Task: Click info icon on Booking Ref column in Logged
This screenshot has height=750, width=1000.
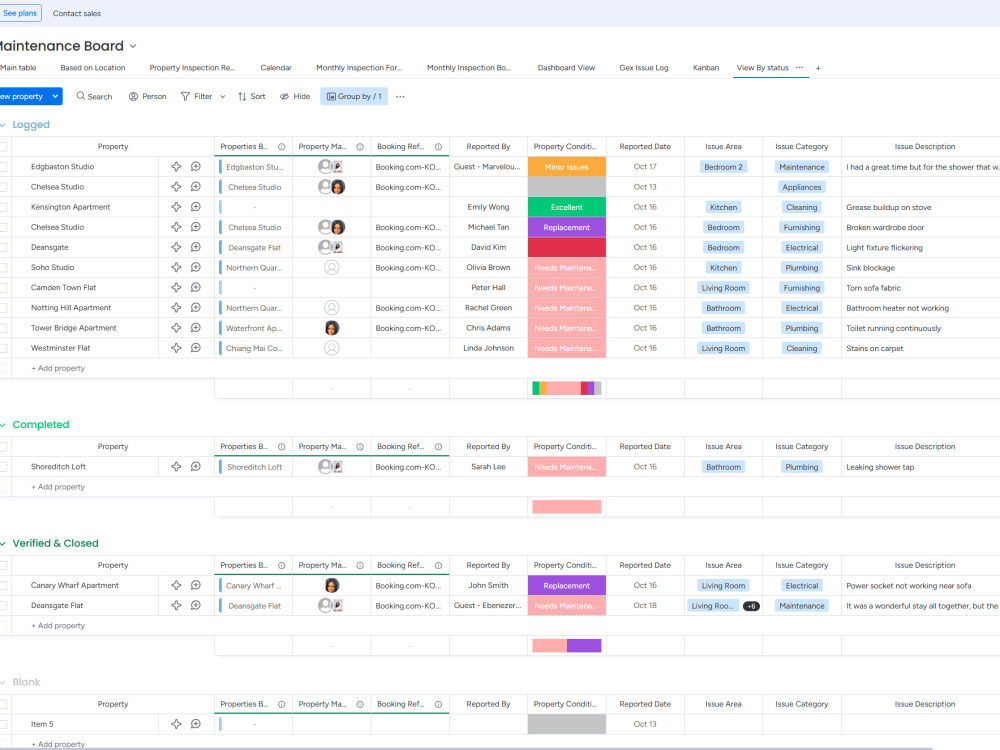Action: (438, 147)
